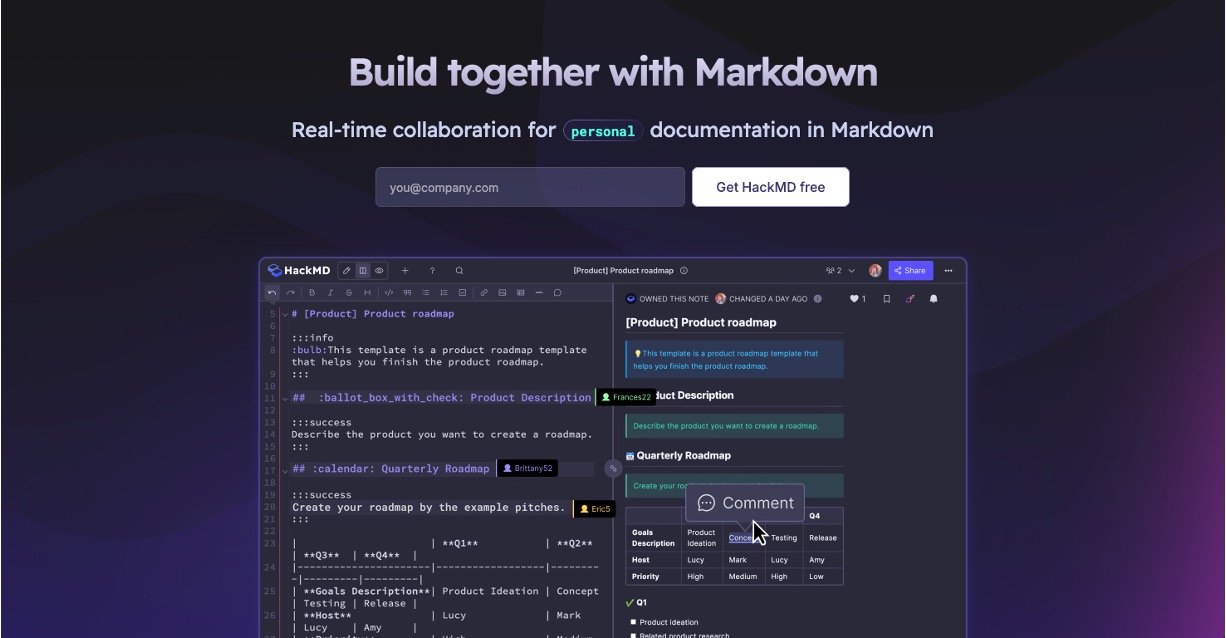Create a new note with the plus icon
Screen dimensions: 1226x638
pyautogui.click(x=405, y=270)
